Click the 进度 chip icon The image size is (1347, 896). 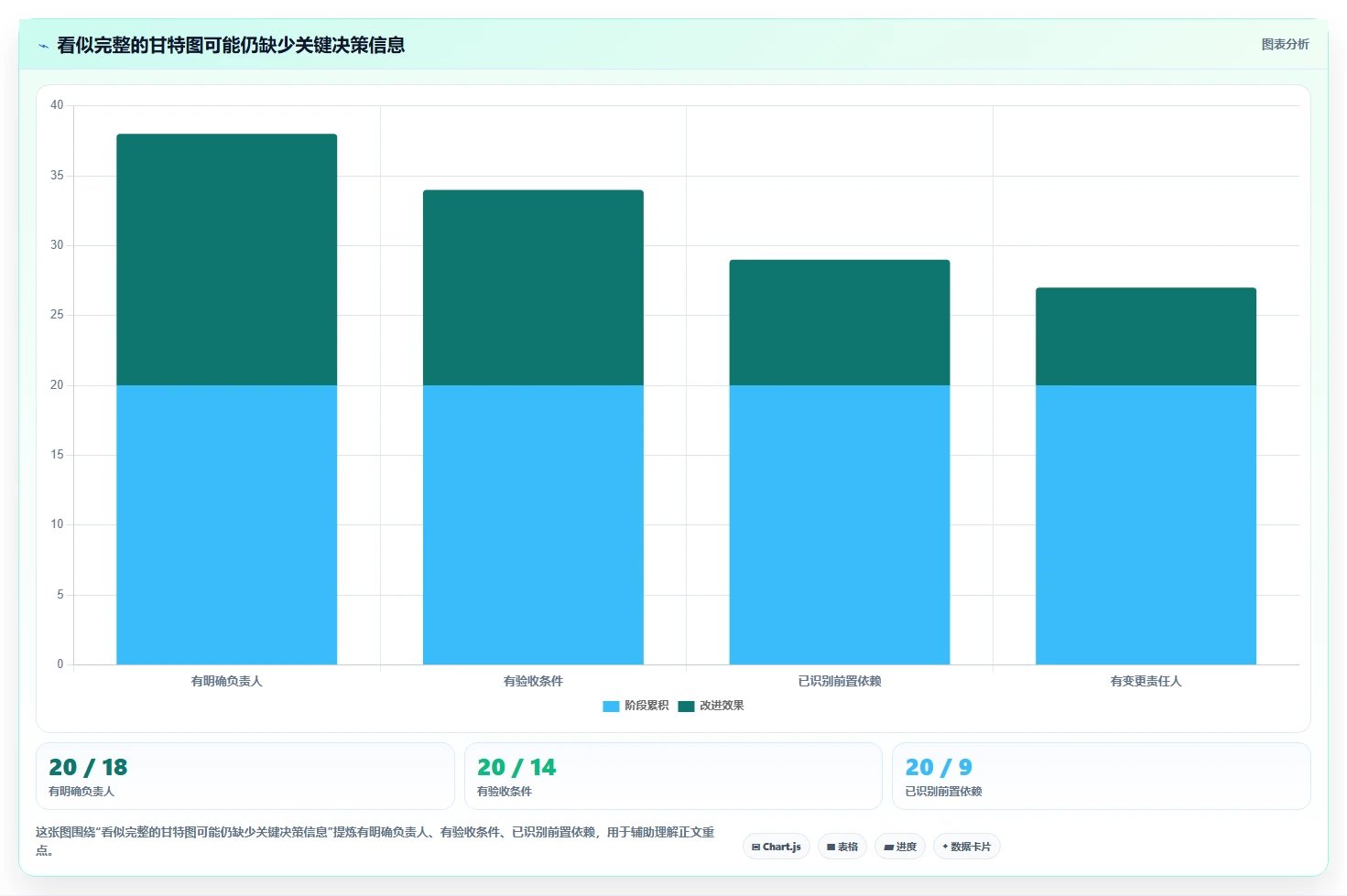click(x=888, y=847)
